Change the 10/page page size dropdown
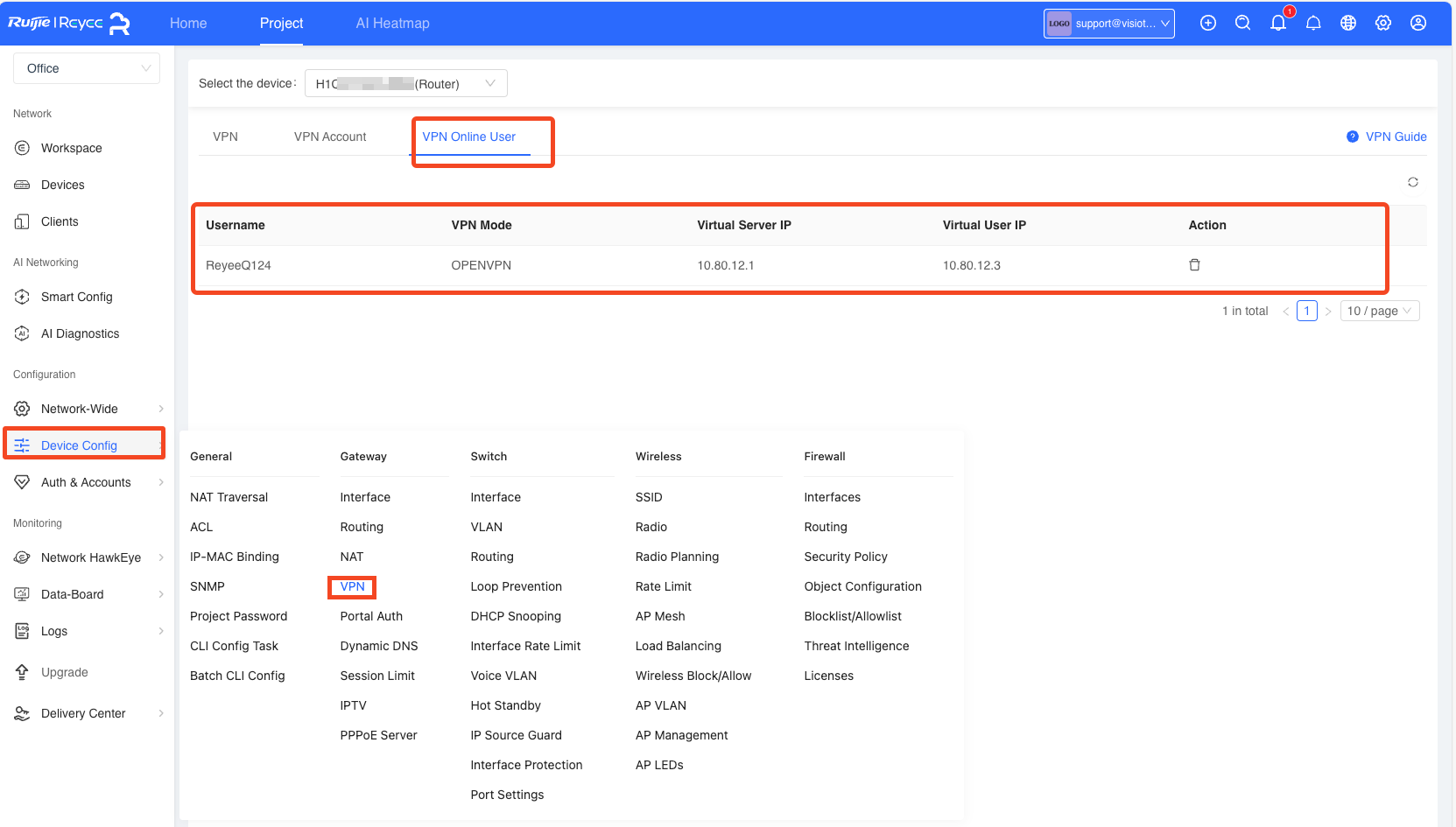 pos(1380,311)
